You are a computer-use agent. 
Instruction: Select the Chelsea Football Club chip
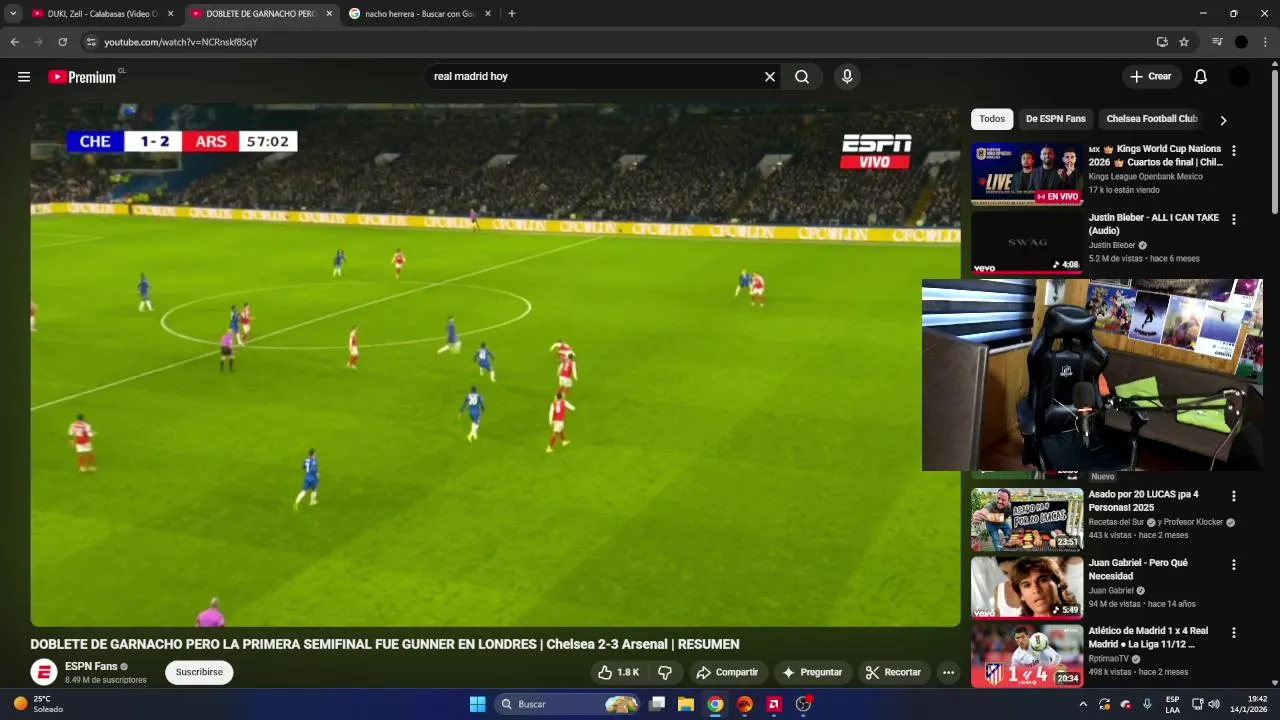[1152, 119]
